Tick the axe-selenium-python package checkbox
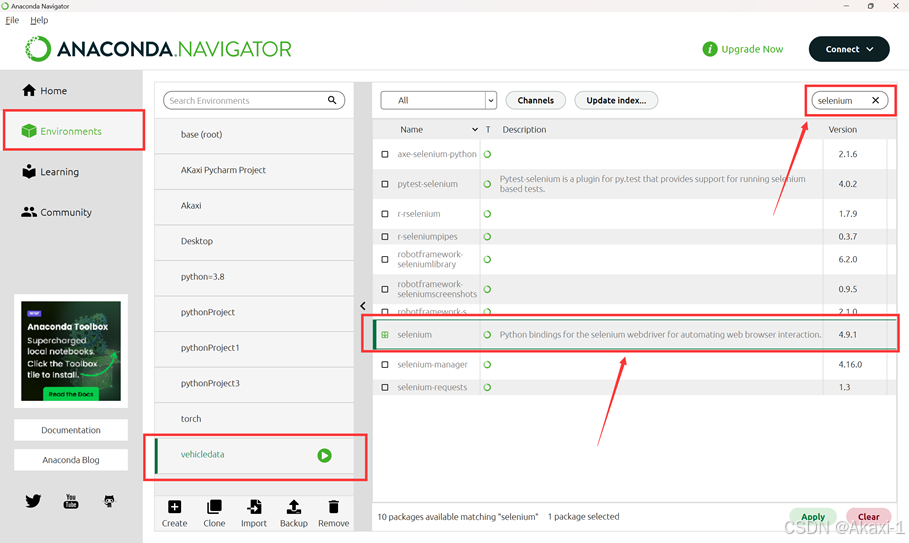 [x=385, y=154]
